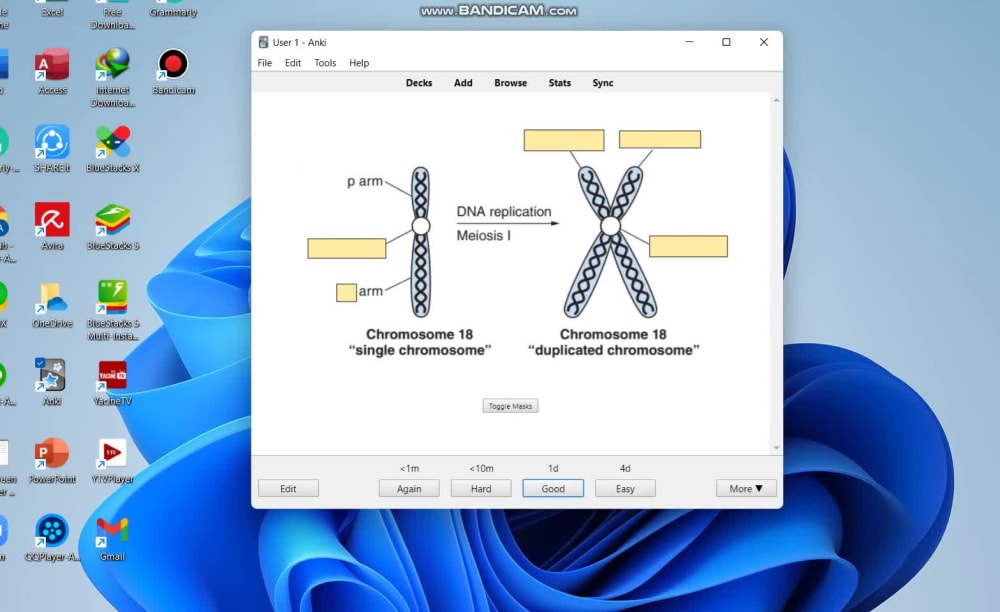Rate card as Easy

pos(625,488)
